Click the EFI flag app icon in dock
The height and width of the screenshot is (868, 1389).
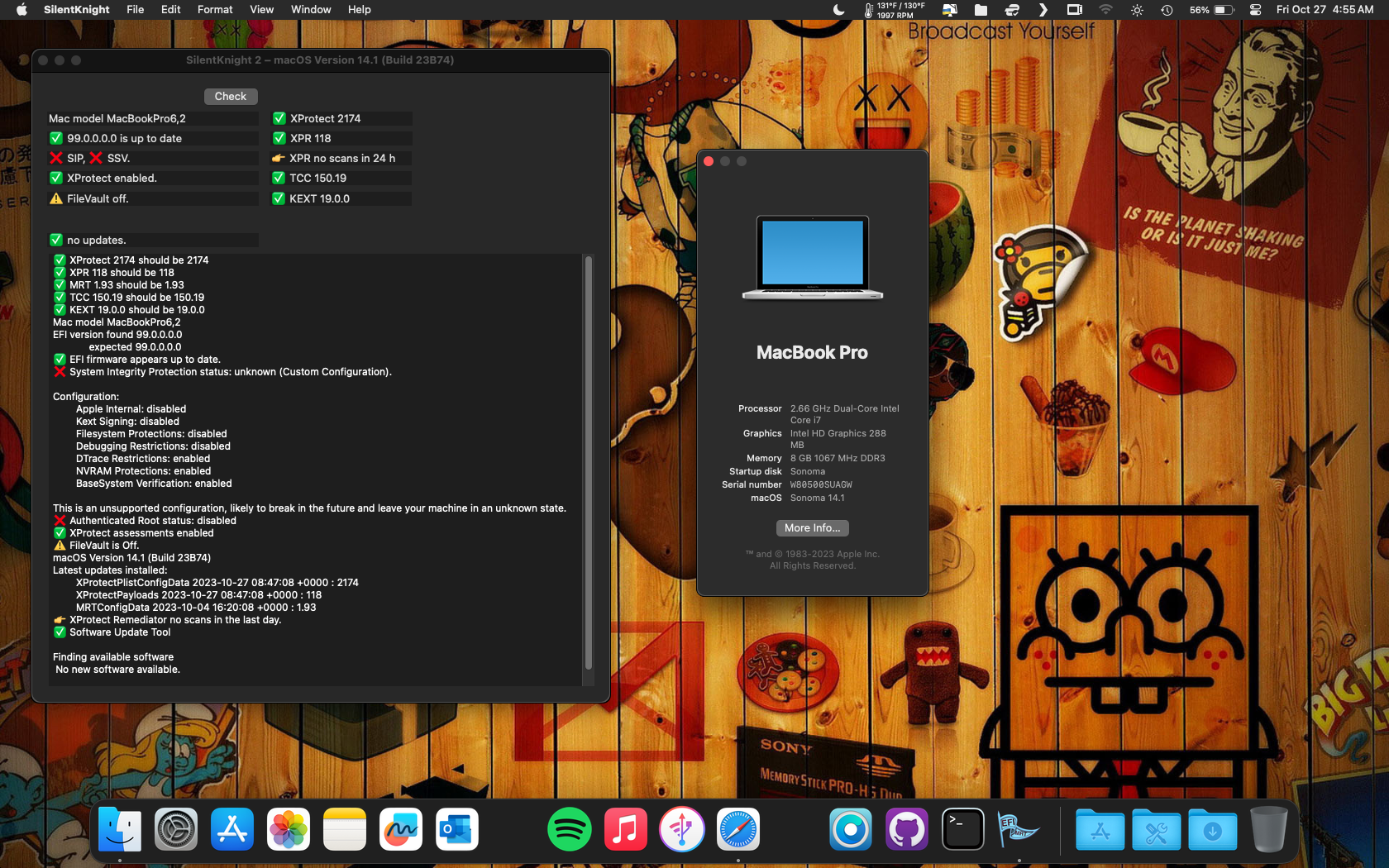click(x=1019, y=830)
